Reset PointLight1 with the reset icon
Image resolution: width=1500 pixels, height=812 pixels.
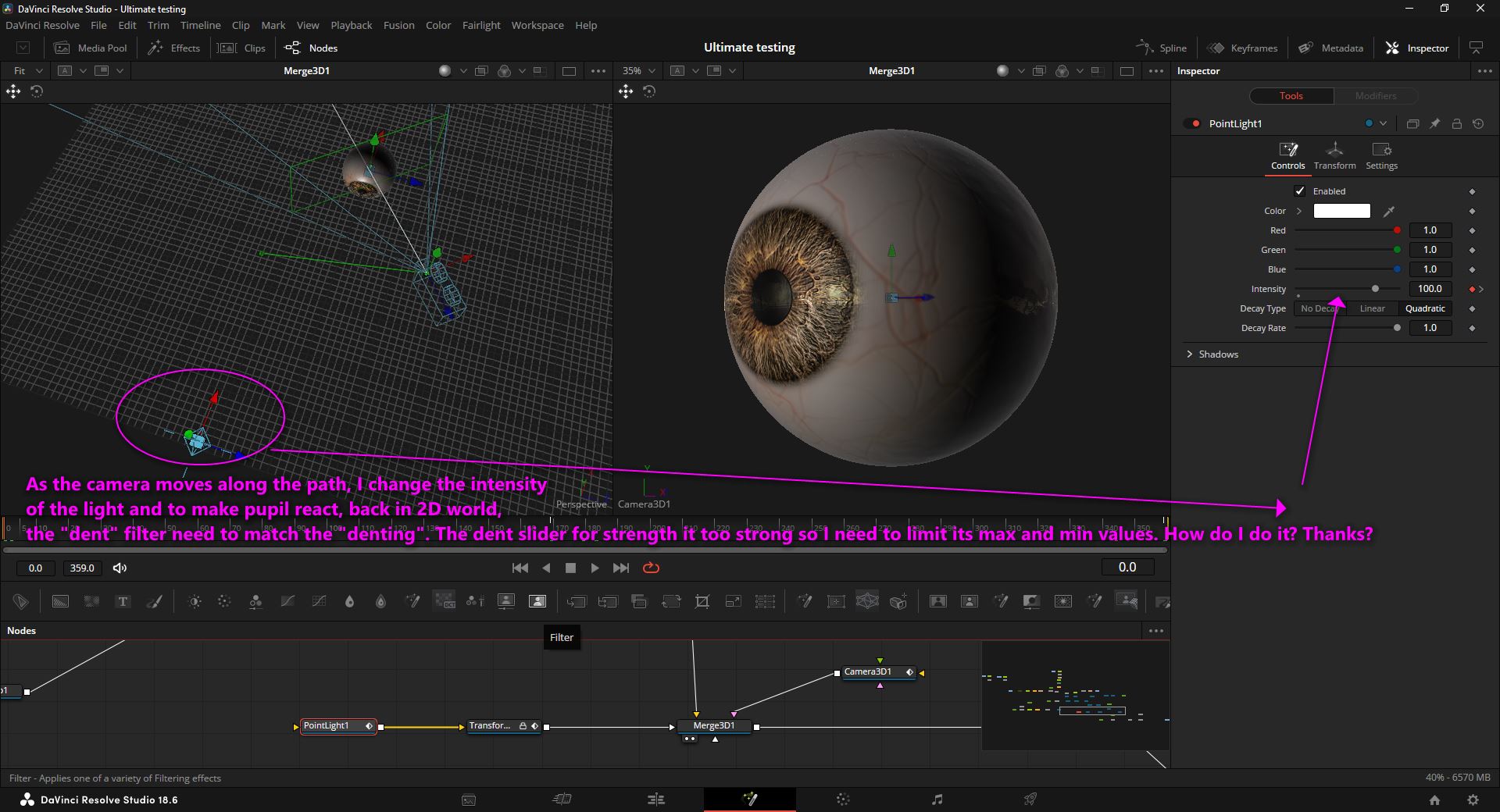(x=1478, y=123)
